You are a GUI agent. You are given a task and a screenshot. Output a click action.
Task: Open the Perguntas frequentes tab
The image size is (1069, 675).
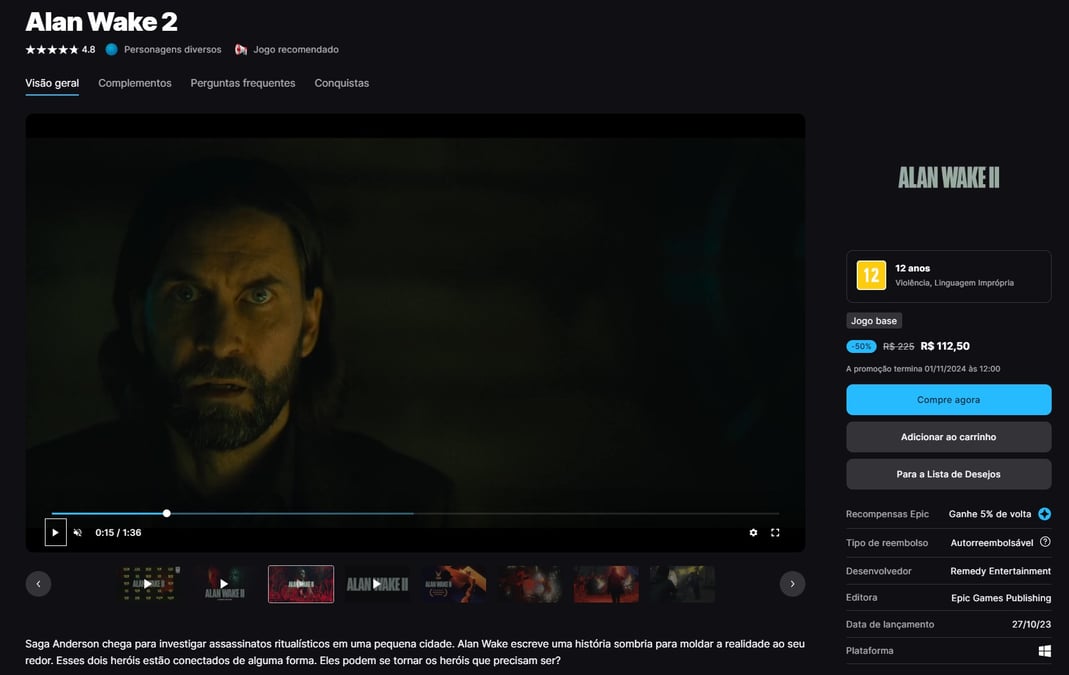(x=243, y=83)
